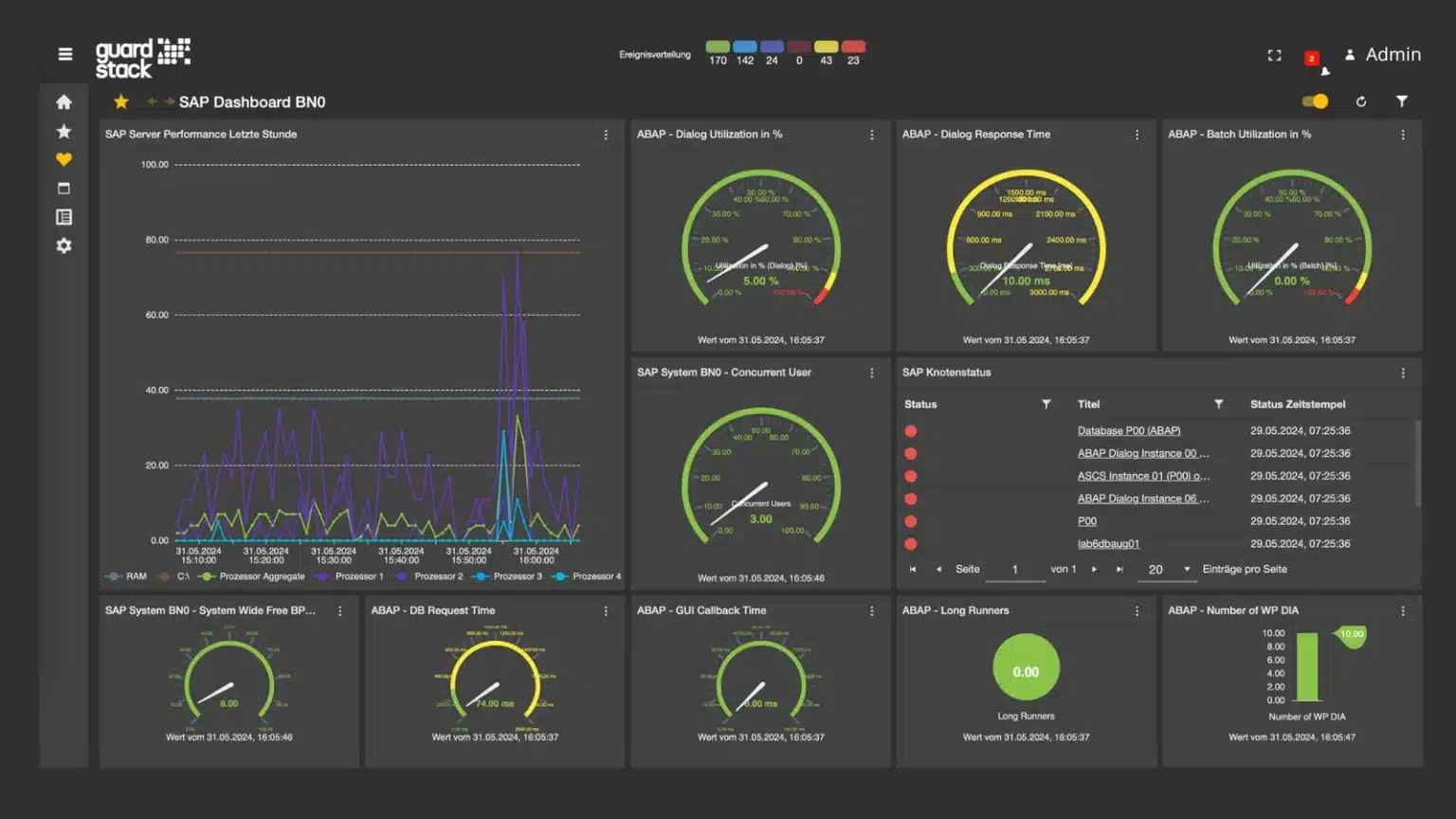
Task: Open settings gear in sidebar
Action: [64, 246]
